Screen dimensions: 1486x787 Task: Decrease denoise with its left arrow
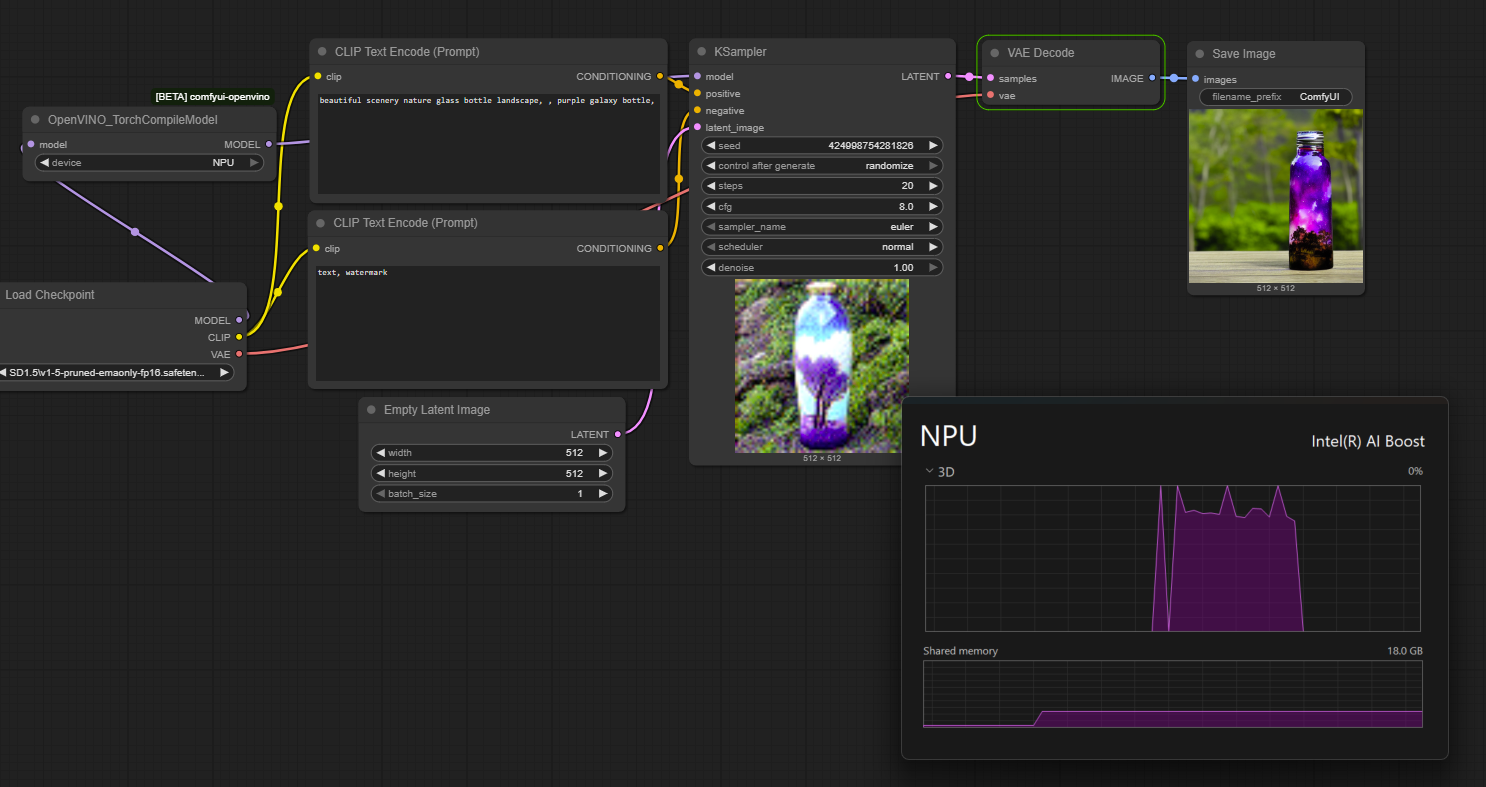point(711,267)
